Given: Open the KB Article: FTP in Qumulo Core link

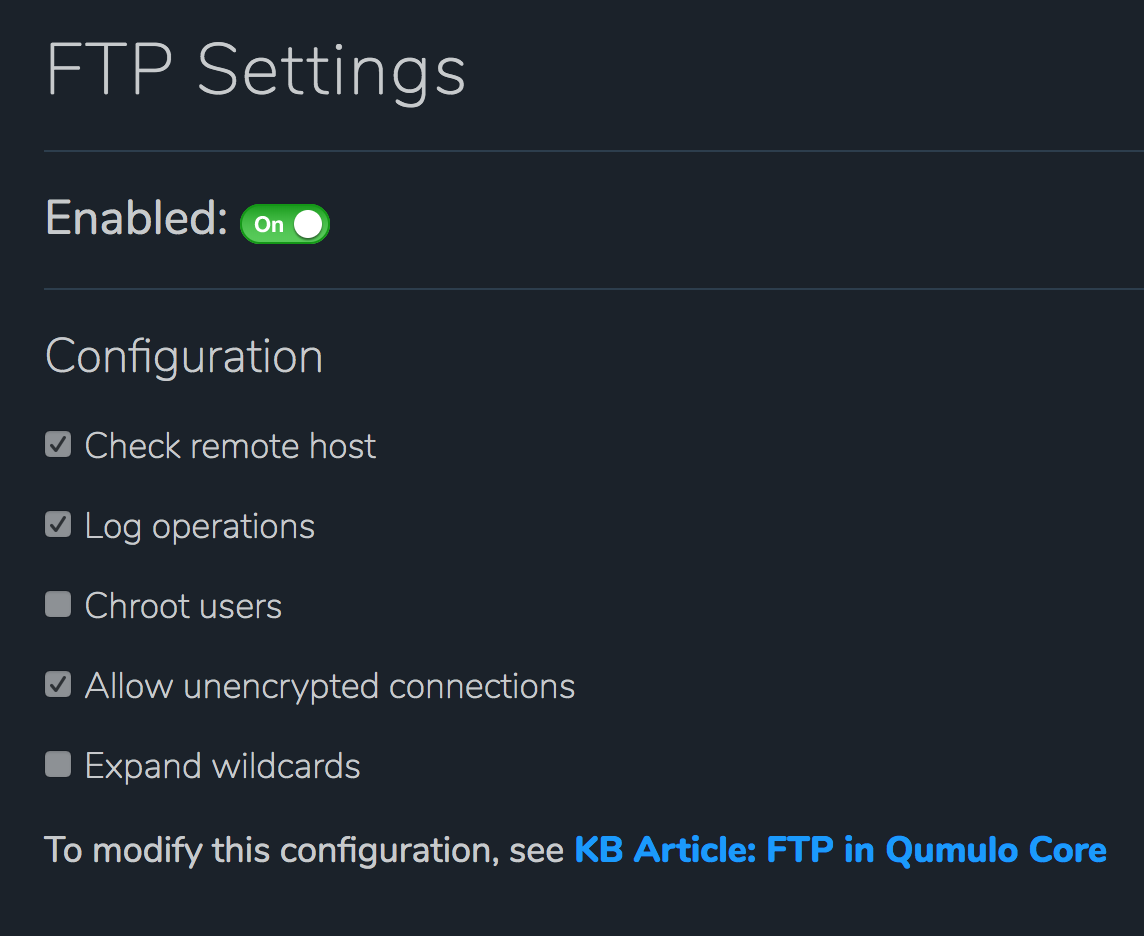Looking at the screenshot, I should (x=840, y=850).
